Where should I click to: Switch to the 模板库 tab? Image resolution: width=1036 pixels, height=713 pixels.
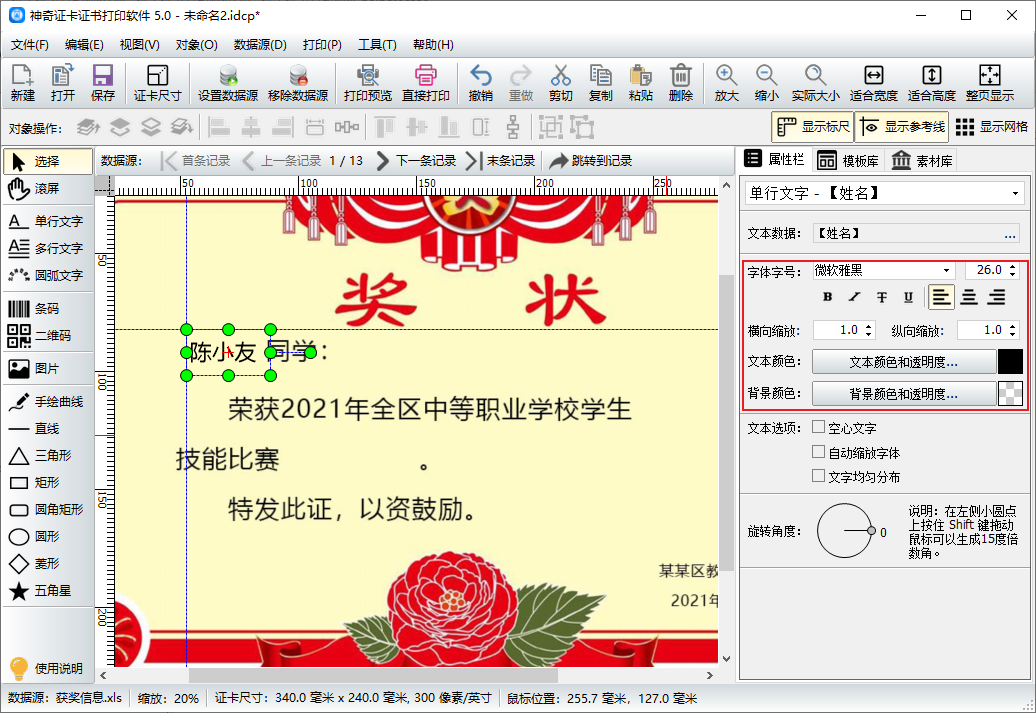(848, 160)
